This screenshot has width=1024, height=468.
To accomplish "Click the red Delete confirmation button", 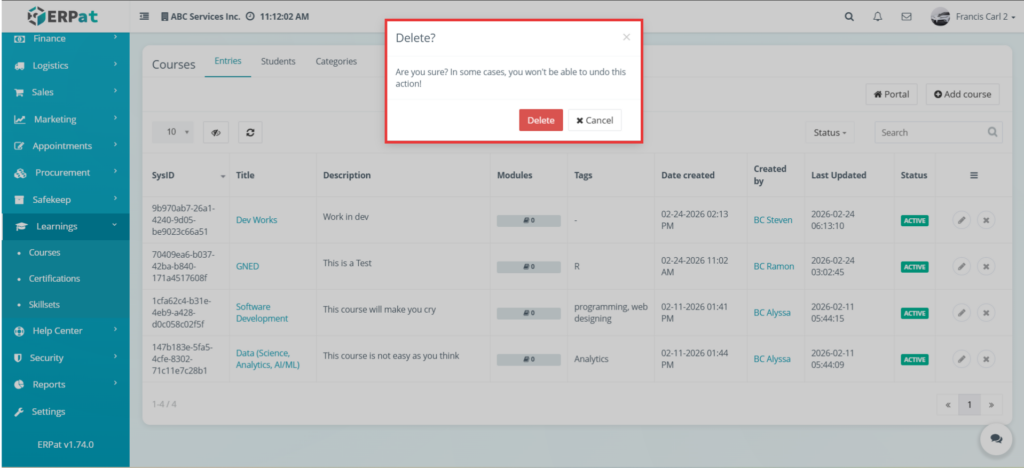I will click(x=540, y=120).
